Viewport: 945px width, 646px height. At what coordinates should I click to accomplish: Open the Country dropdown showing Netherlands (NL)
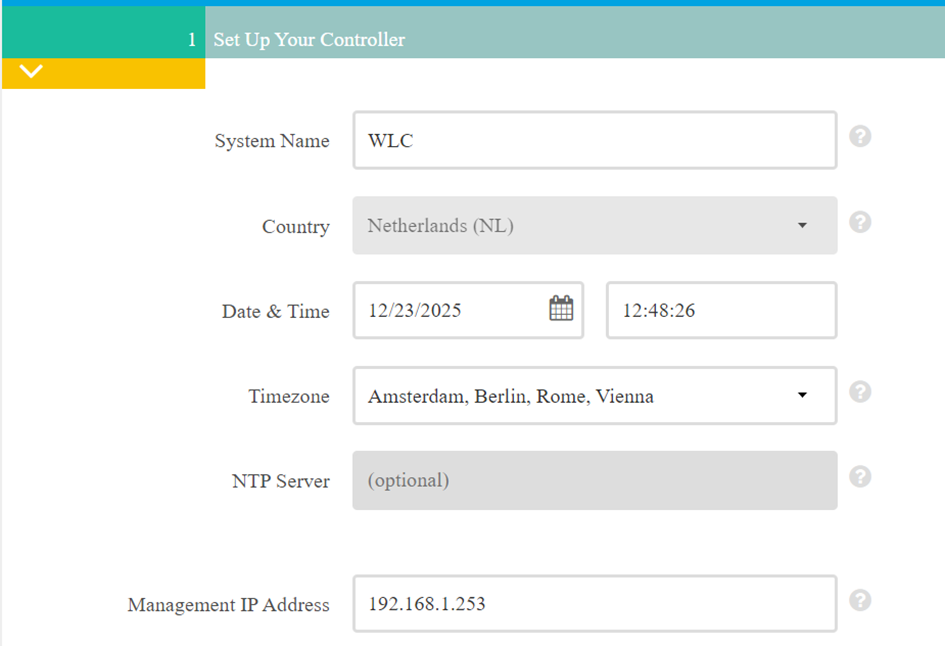pos(594,226)
